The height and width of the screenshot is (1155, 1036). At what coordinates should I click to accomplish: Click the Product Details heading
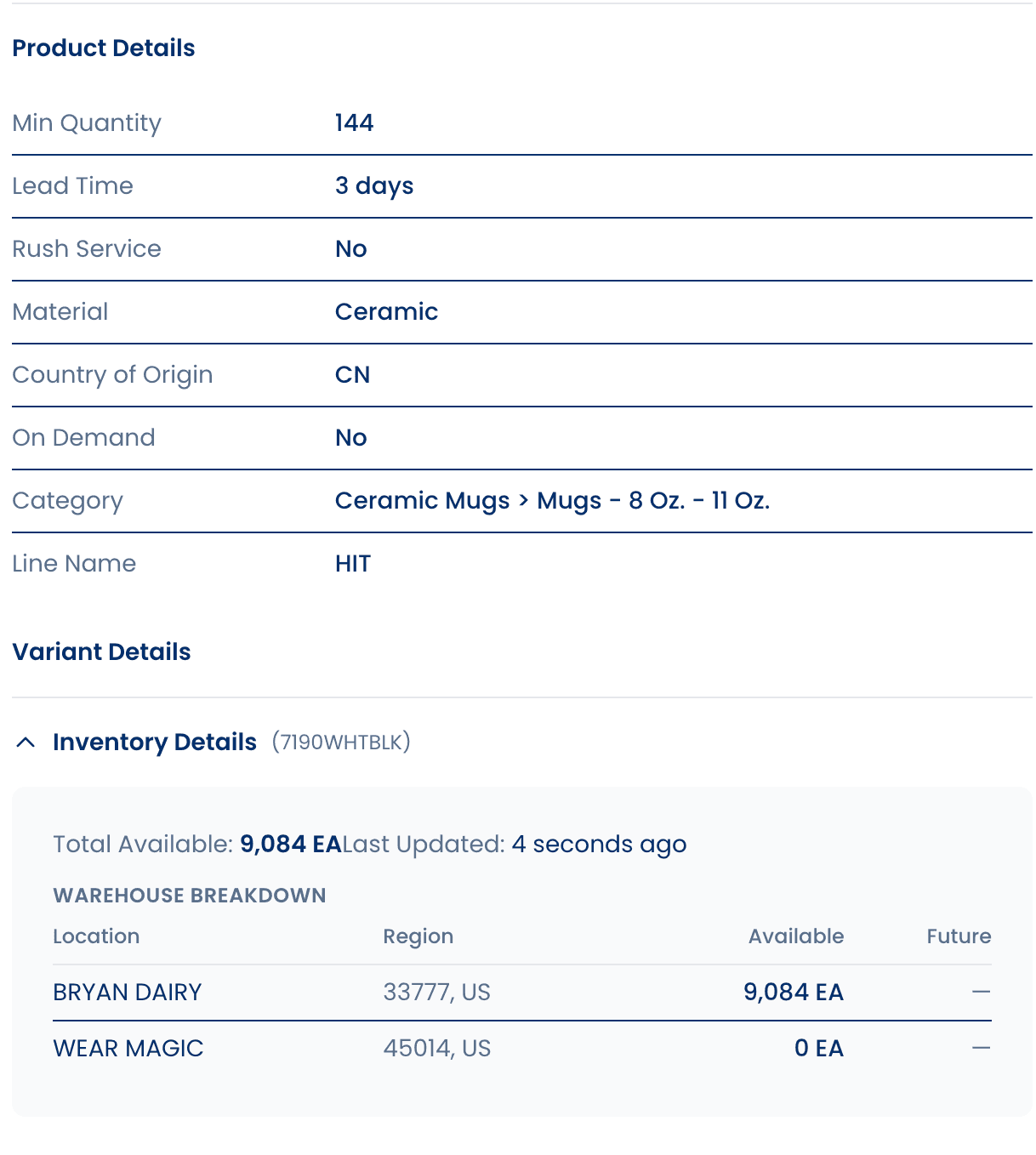(x=103, y=48)
